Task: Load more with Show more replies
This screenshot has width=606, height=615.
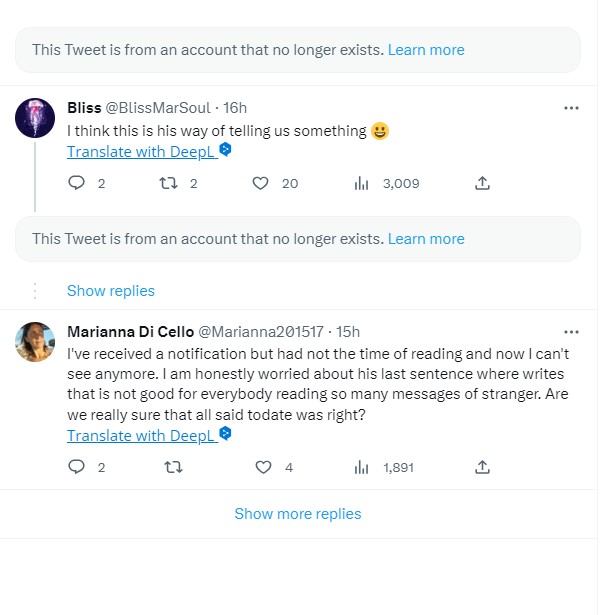Action: click(x=297, y=514)
